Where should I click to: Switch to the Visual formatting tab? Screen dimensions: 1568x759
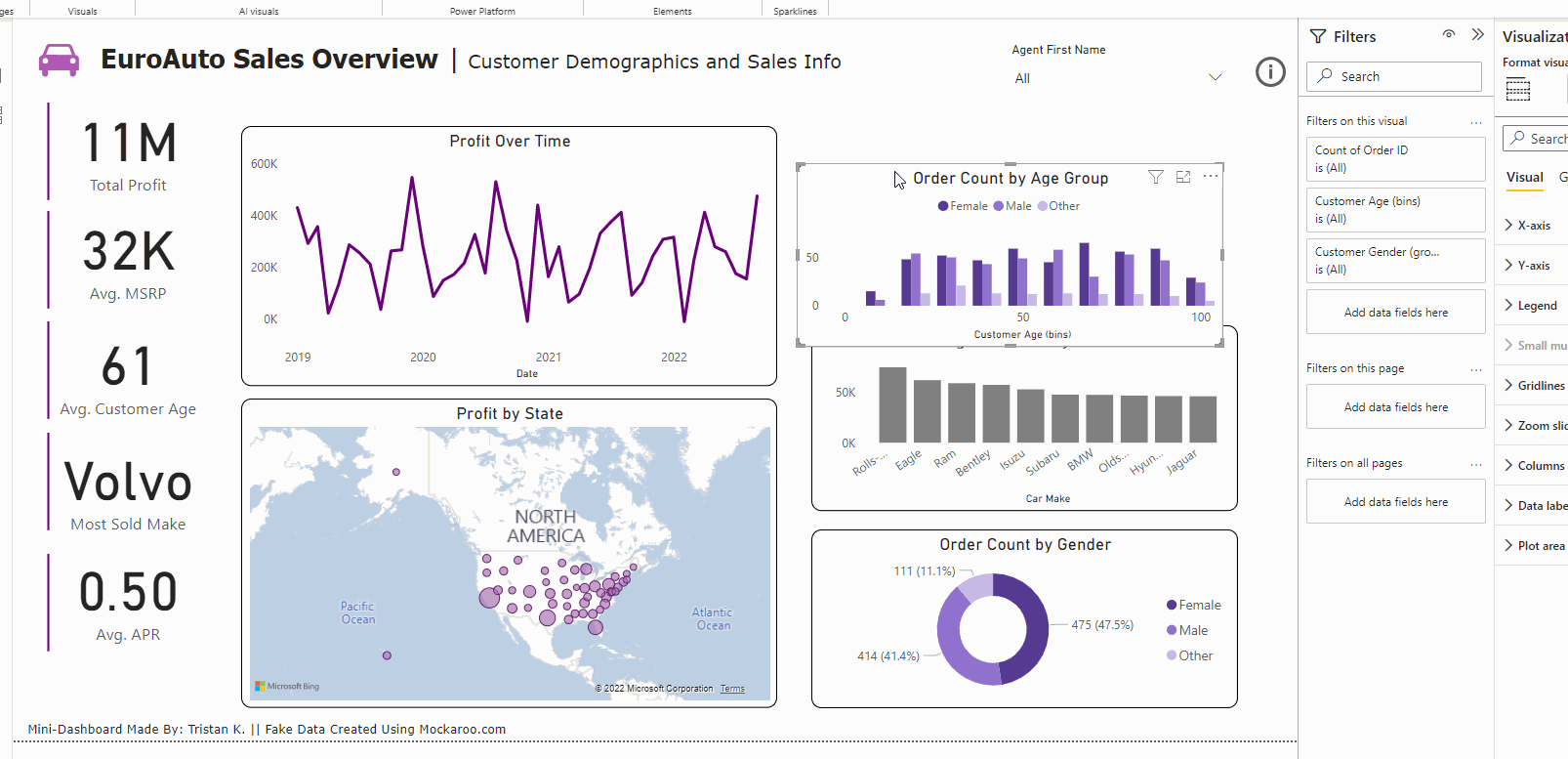[1524, 178]
